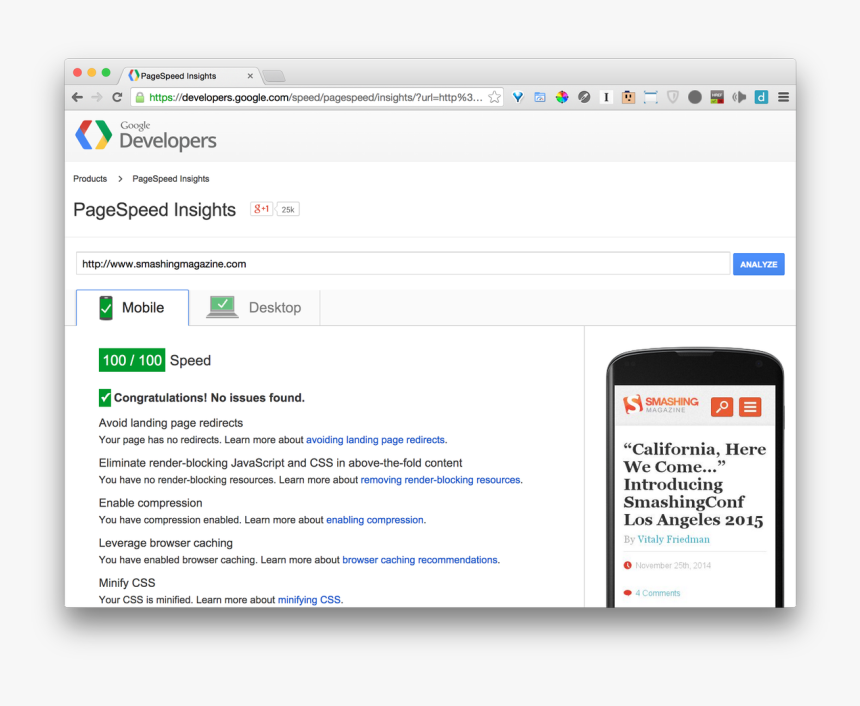The height and width of the screenshot is (706, 860).
Task: Click the gray shield extension icon
Action: coord(673,97)
